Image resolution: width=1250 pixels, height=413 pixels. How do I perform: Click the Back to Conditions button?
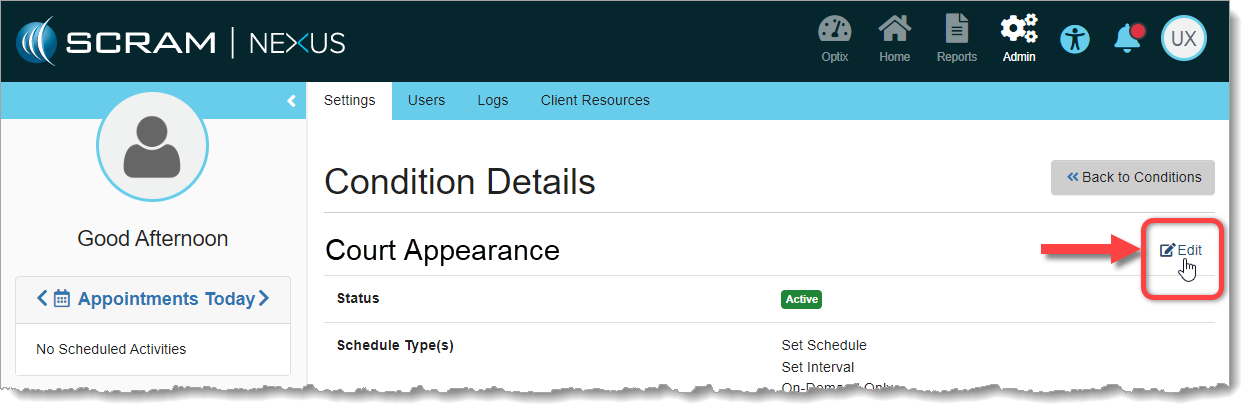1132,177
